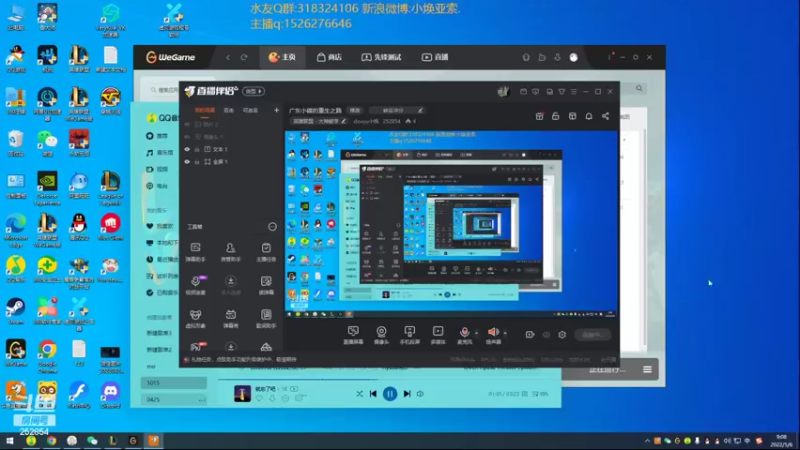Image resolution: width=800 pixels, height=450 pixels.
Task: Open the danmaku show tool
Action: tap(231, 318)
